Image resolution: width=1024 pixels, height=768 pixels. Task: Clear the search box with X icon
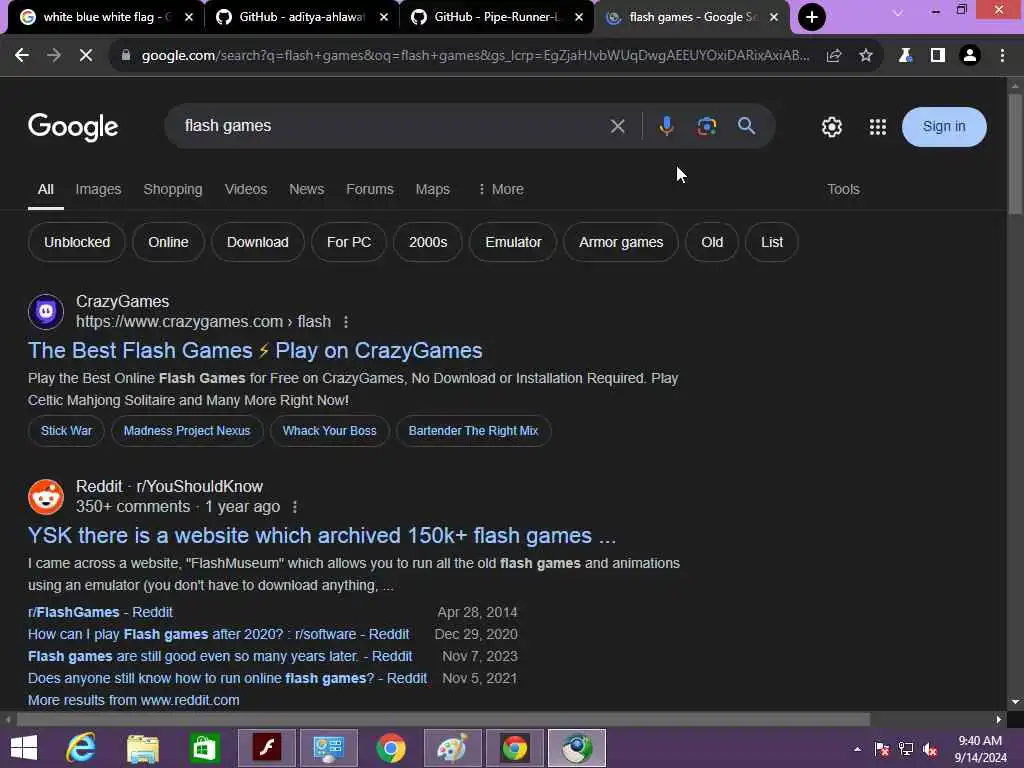click(x=617, y=126)
